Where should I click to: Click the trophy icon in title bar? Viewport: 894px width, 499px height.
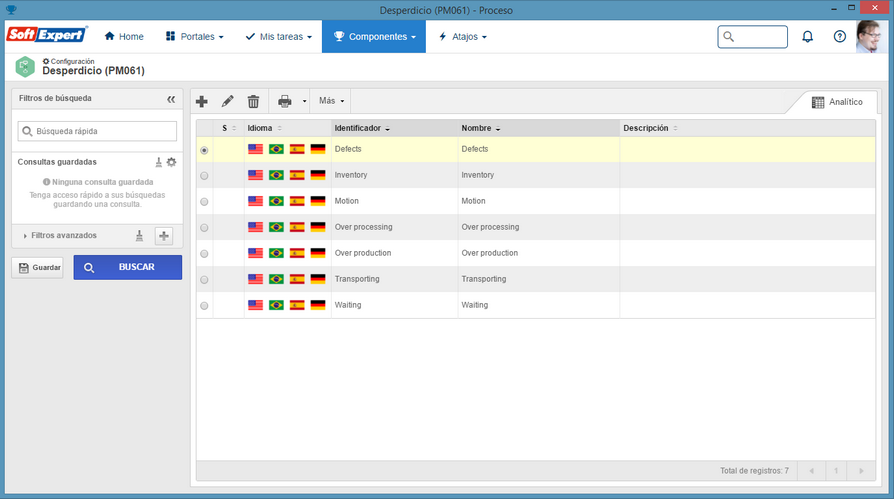11,10
